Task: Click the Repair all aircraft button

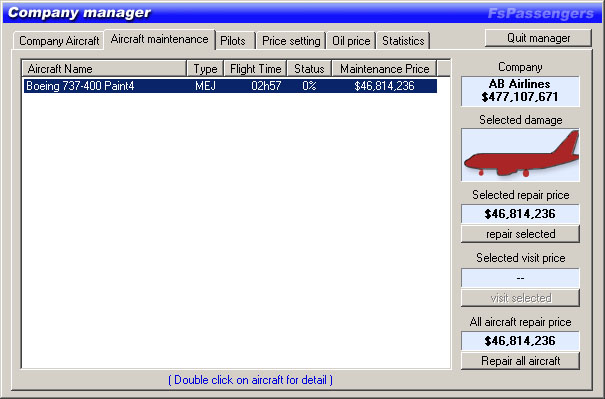Action: [520, 361]
